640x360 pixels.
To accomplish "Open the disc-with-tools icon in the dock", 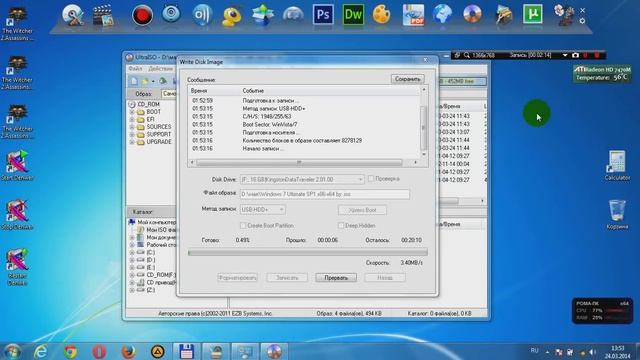I will point(73,15).
